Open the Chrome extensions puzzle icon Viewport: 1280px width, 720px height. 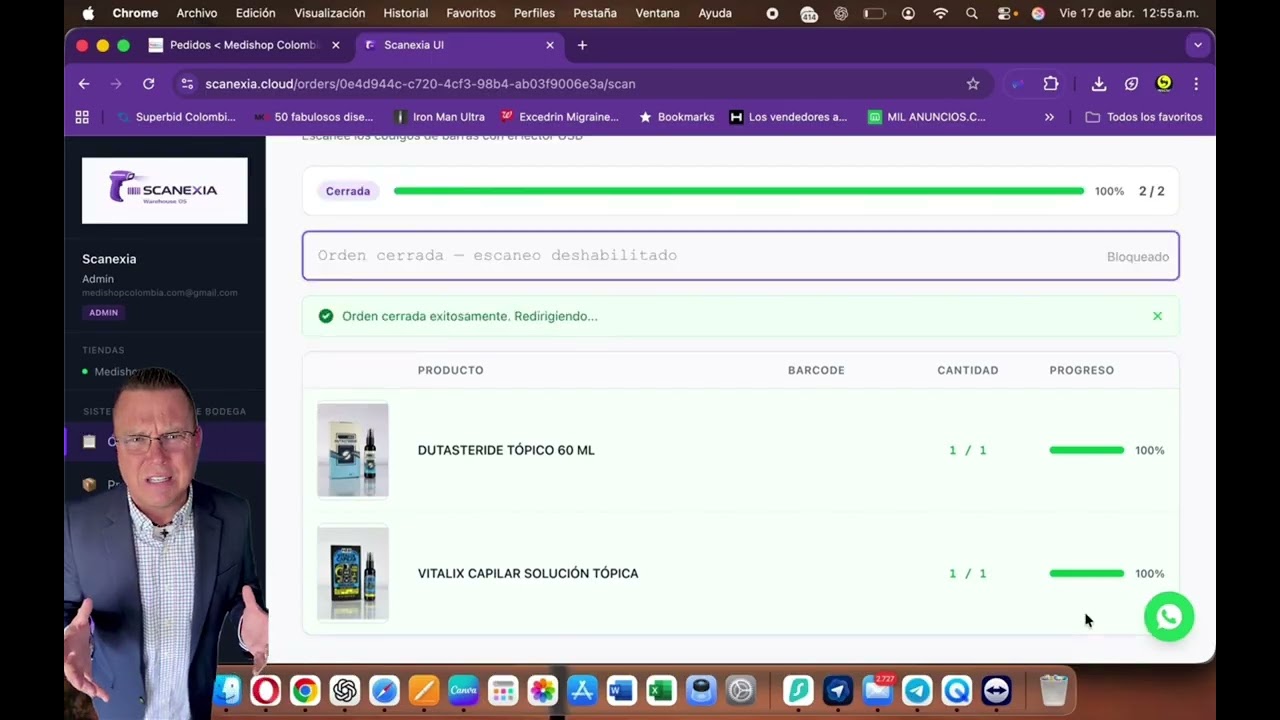[x=1051, y=84]
